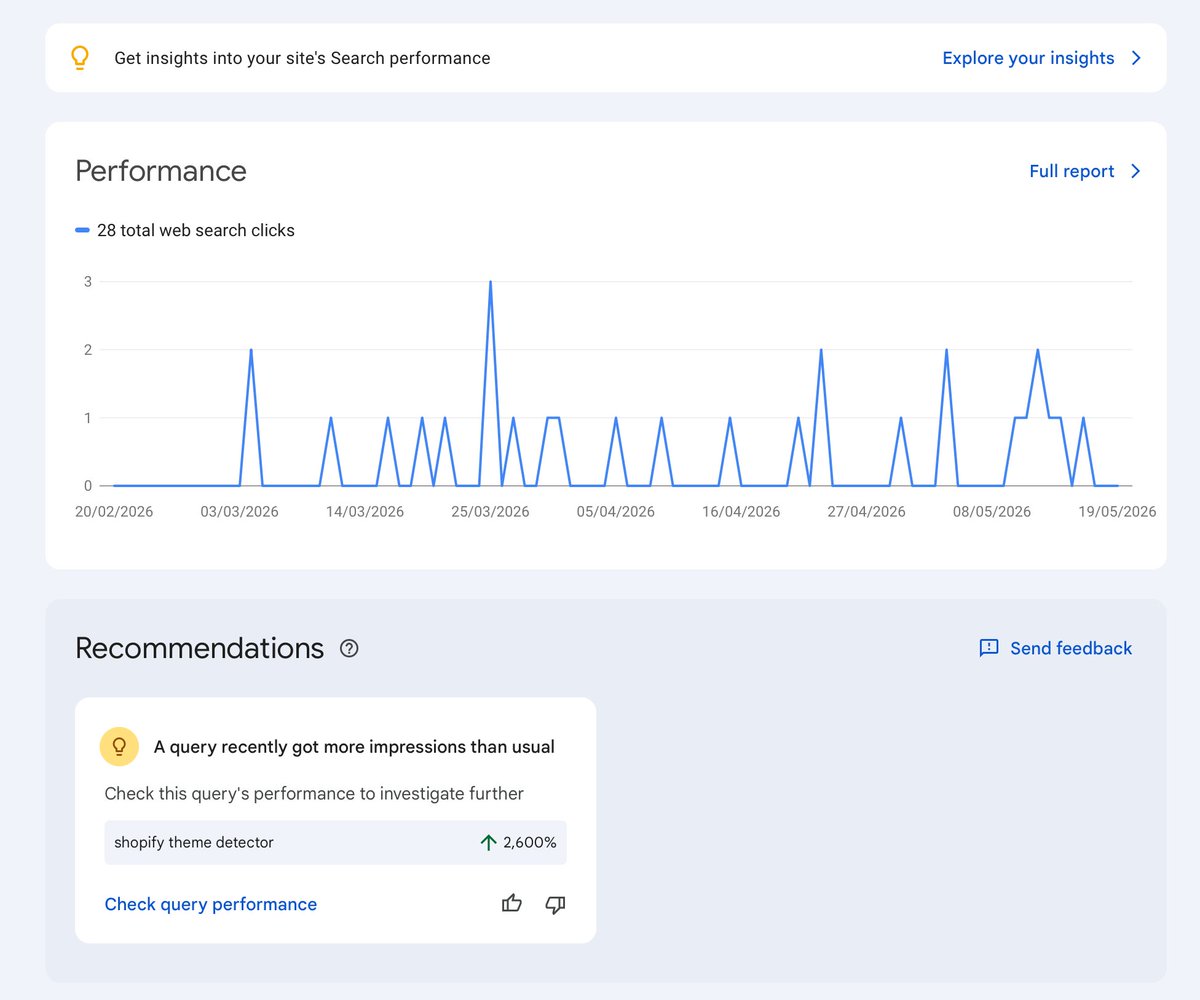
Task: Open Check query performance link
Action: pos(211,904)
